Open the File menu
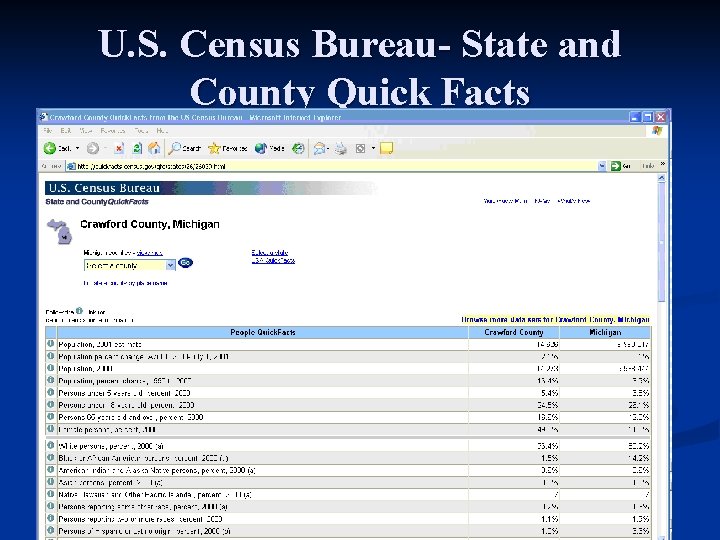The image size is (720, 540). pos(47,131)
